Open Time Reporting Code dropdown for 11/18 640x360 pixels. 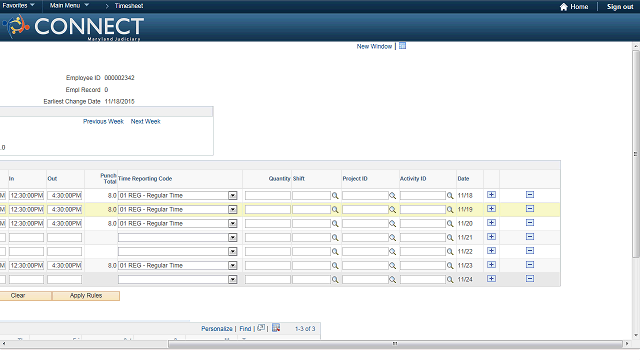233,196
